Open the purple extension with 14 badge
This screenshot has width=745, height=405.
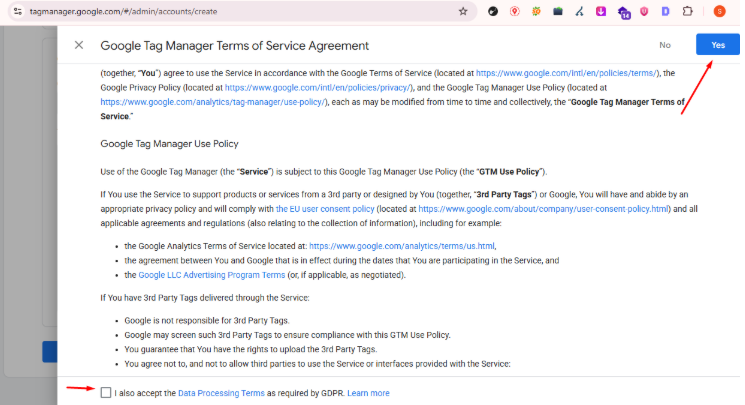(x=623, y=12)
